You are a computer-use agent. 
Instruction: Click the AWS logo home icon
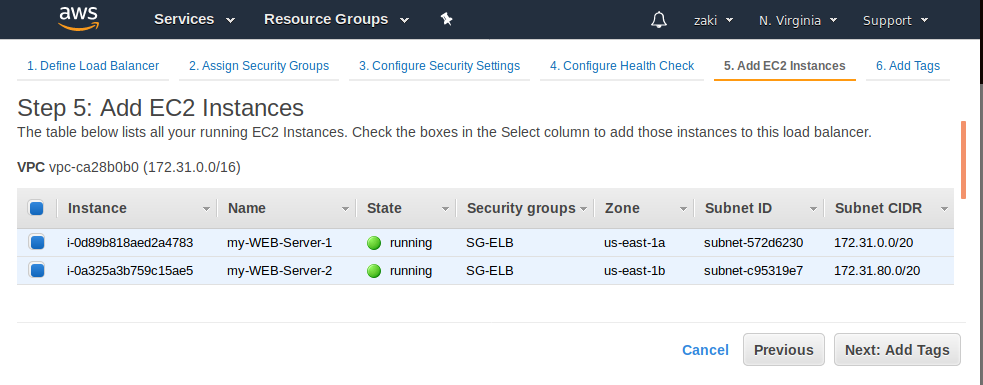tap(78, 19)
